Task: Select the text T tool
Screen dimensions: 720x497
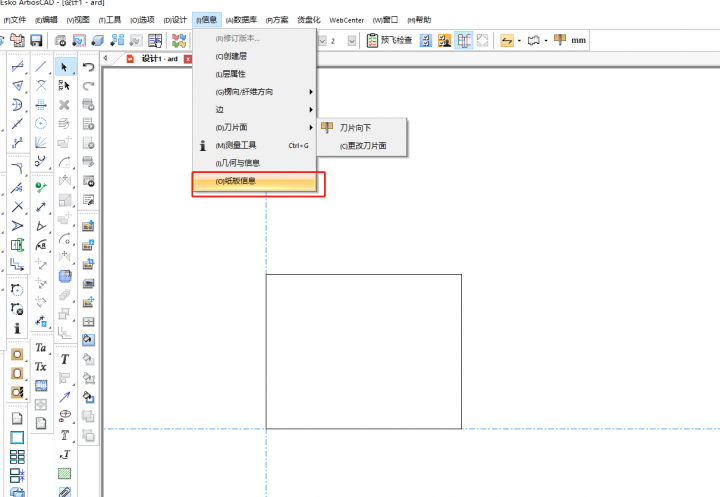Action: pos(65,359)
